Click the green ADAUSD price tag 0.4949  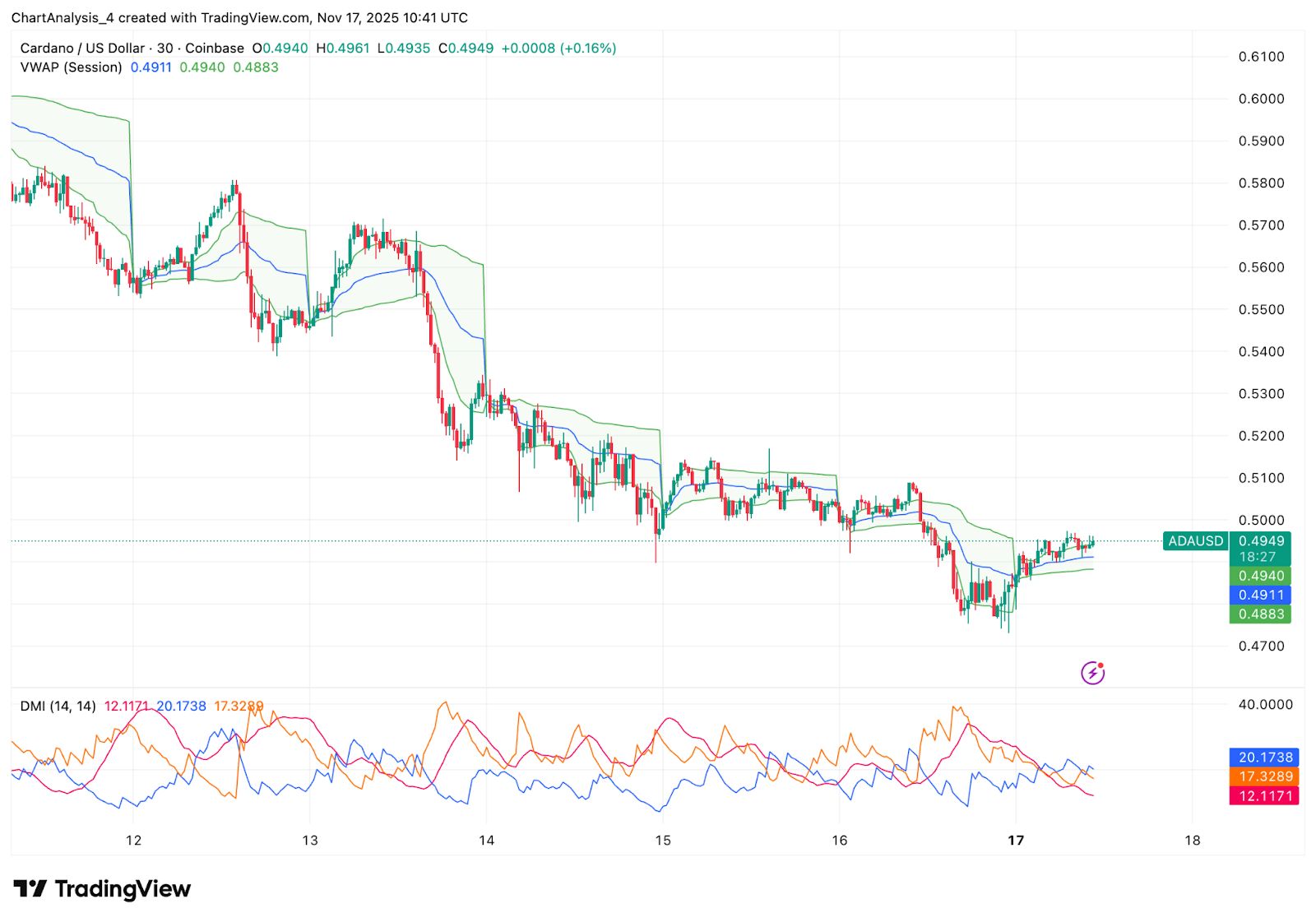(x=1261, y=541)
